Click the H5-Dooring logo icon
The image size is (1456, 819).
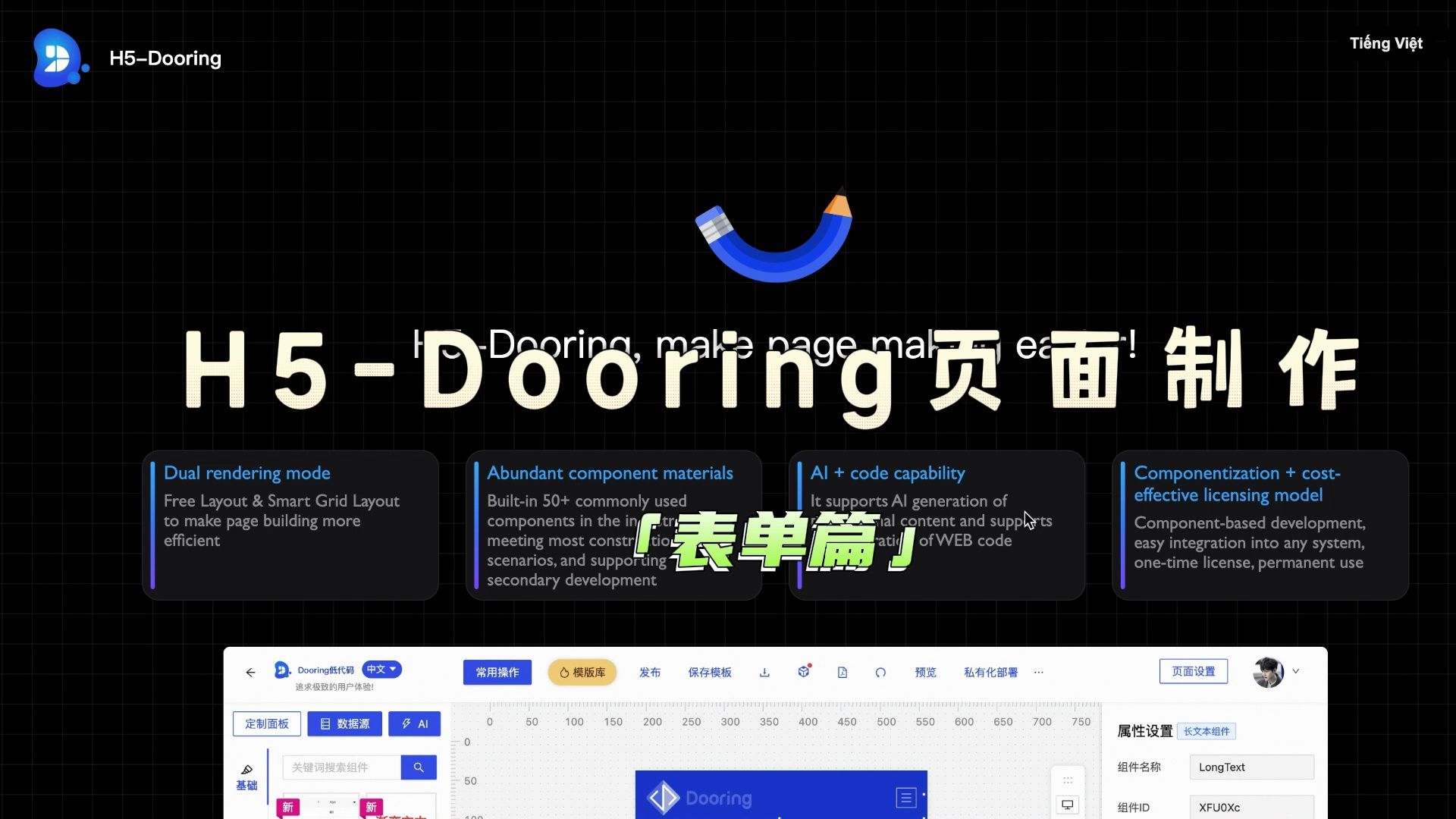(x=59, y=58)
